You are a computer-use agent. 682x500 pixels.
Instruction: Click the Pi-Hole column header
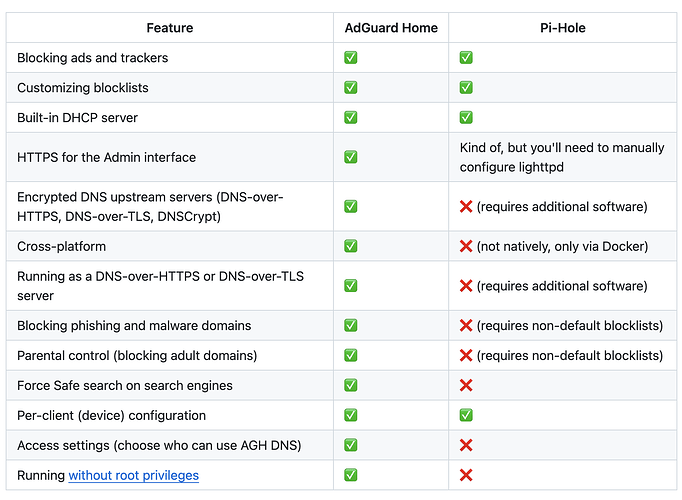click(562, 28)
